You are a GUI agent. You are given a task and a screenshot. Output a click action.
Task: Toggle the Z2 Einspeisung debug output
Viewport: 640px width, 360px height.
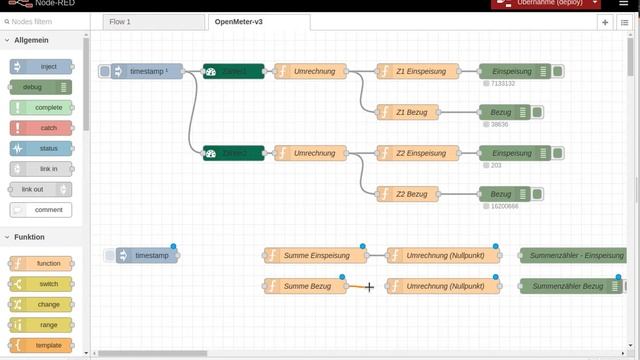(x=558, y=153)
